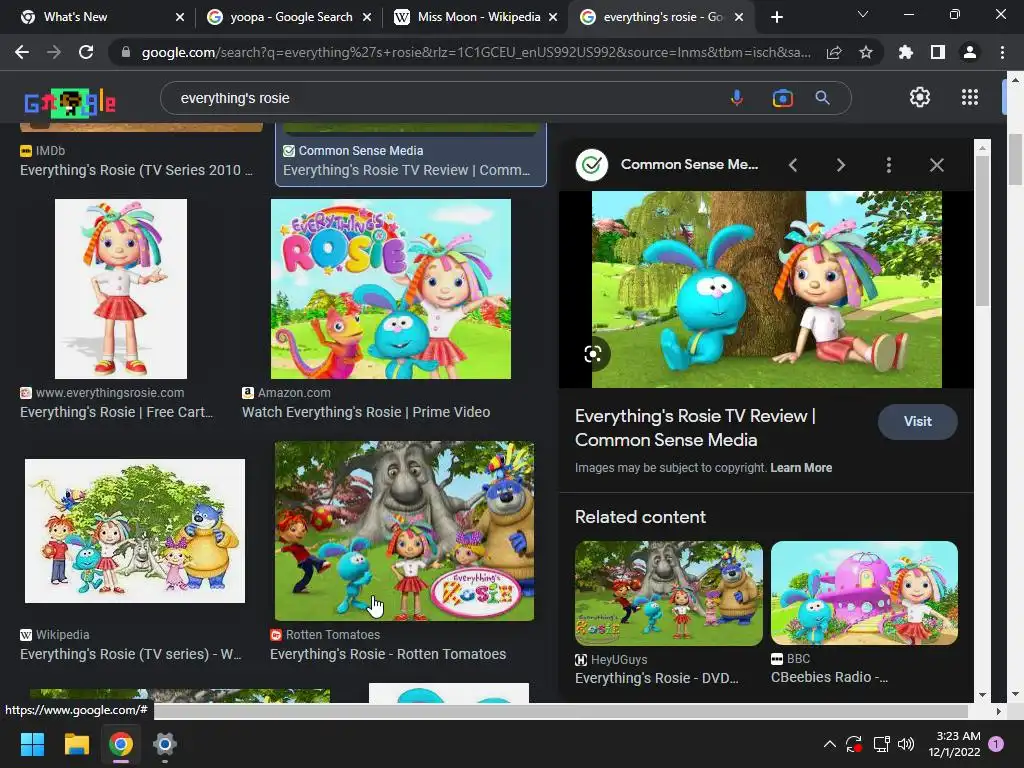Screen dimensions: 1024x768
Task: Close the Miss Moon Wikipedia tab
Action: pos(553,18)
